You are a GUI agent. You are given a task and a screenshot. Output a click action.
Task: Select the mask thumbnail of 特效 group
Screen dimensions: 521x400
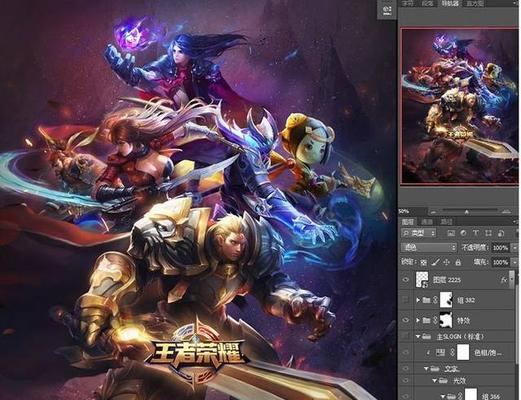pyautogui.click(x=446, y=320)
